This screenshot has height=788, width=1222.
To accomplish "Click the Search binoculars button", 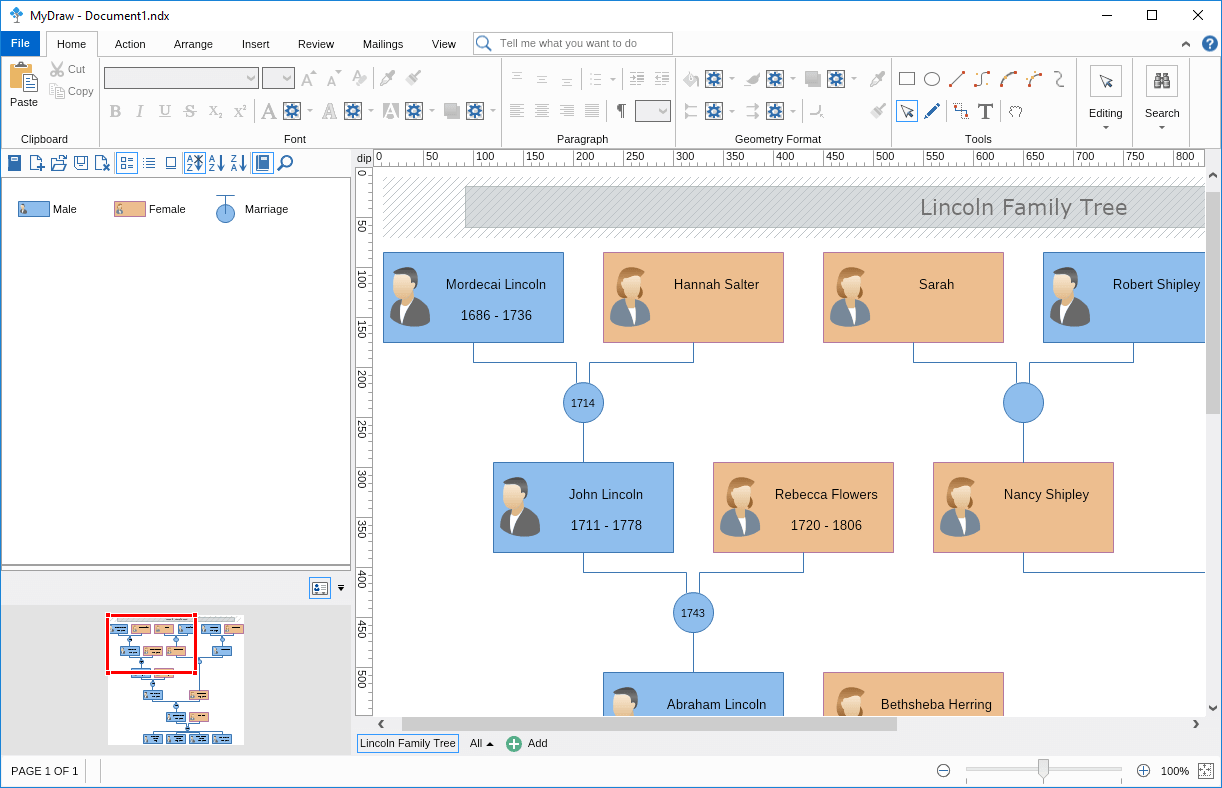I will click(1162, 82).
